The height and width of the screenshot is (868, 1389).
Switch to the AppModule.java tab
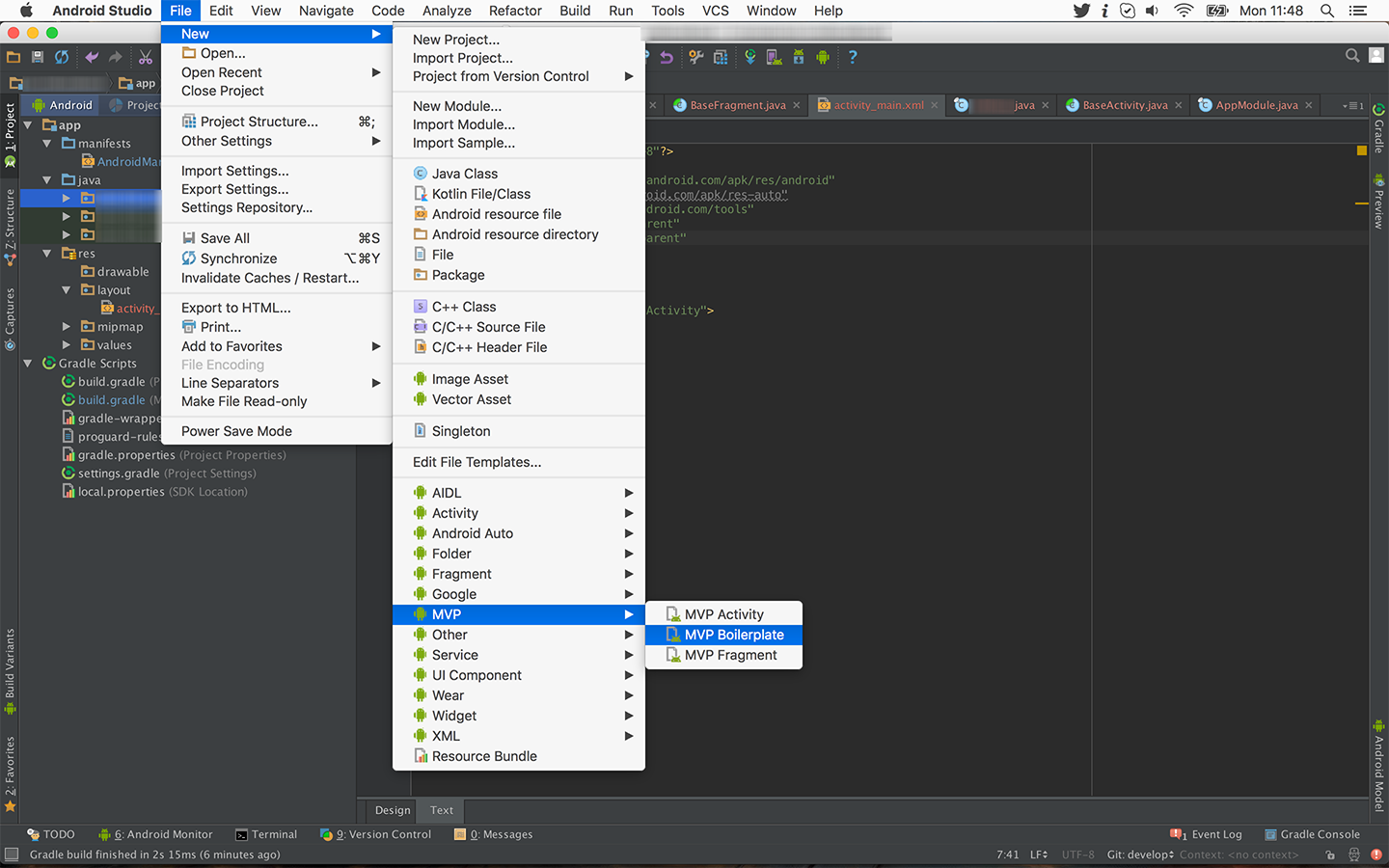coord(1257,105)
